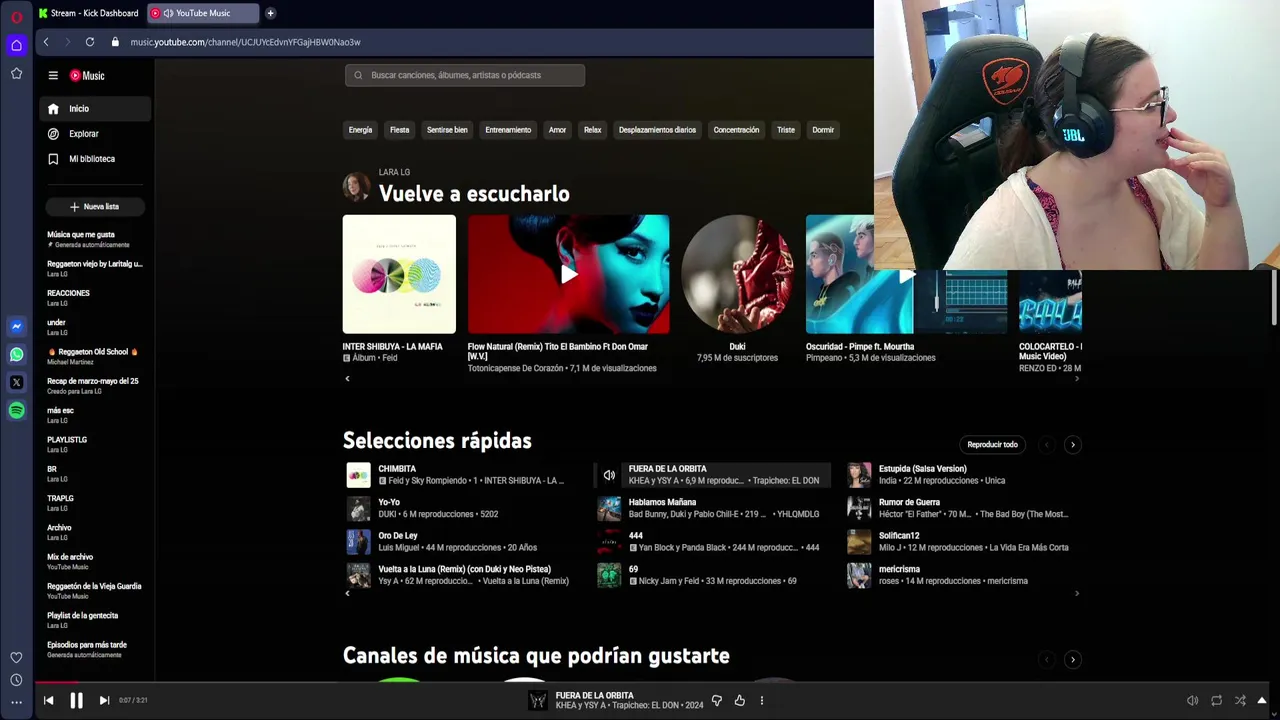Toggle shuffle in player bar
Screen dimensions: 1280x720
(x=1240, y=701)
